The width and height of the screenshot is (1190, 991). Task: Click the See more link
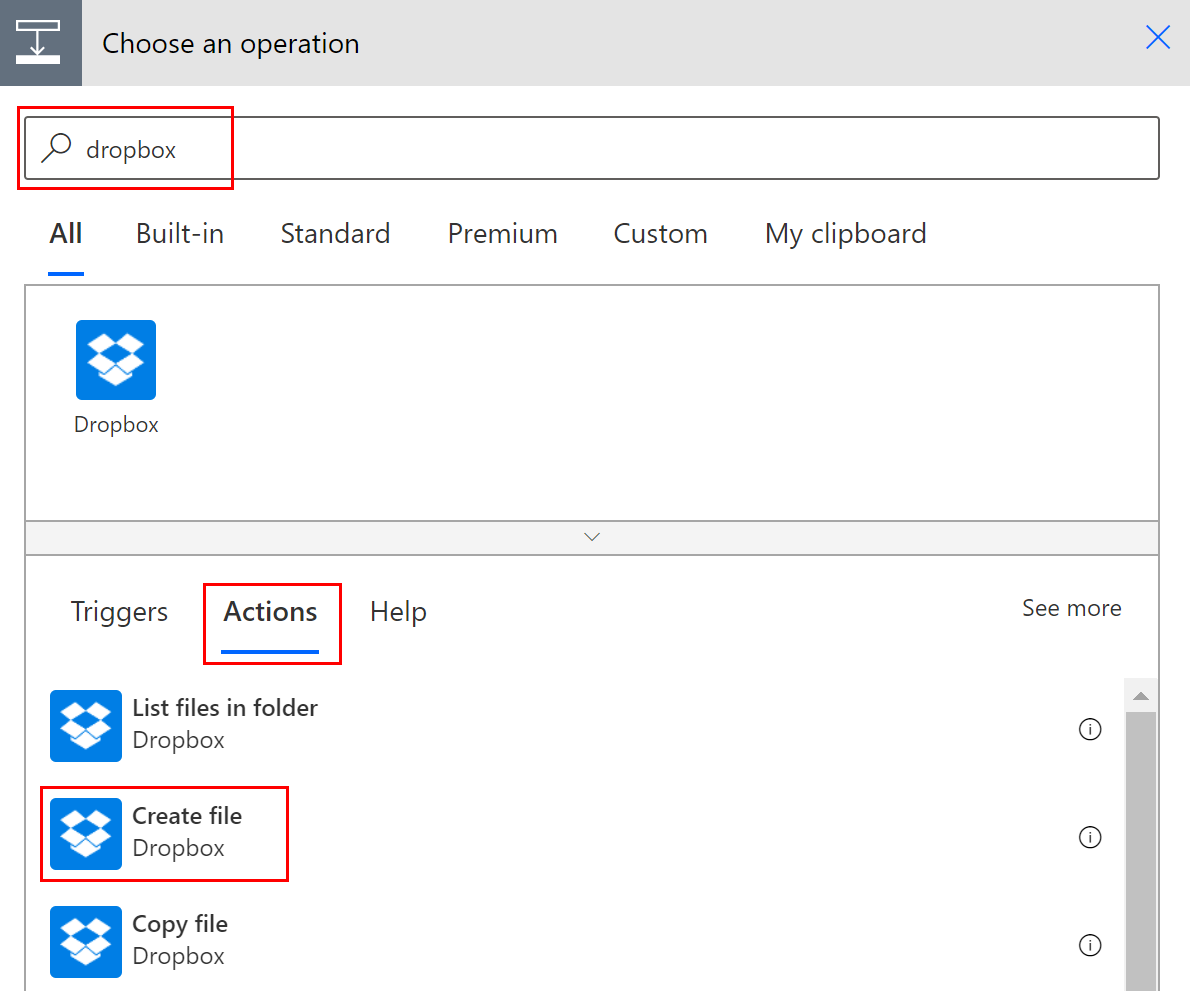click(x=1071, y=608)
